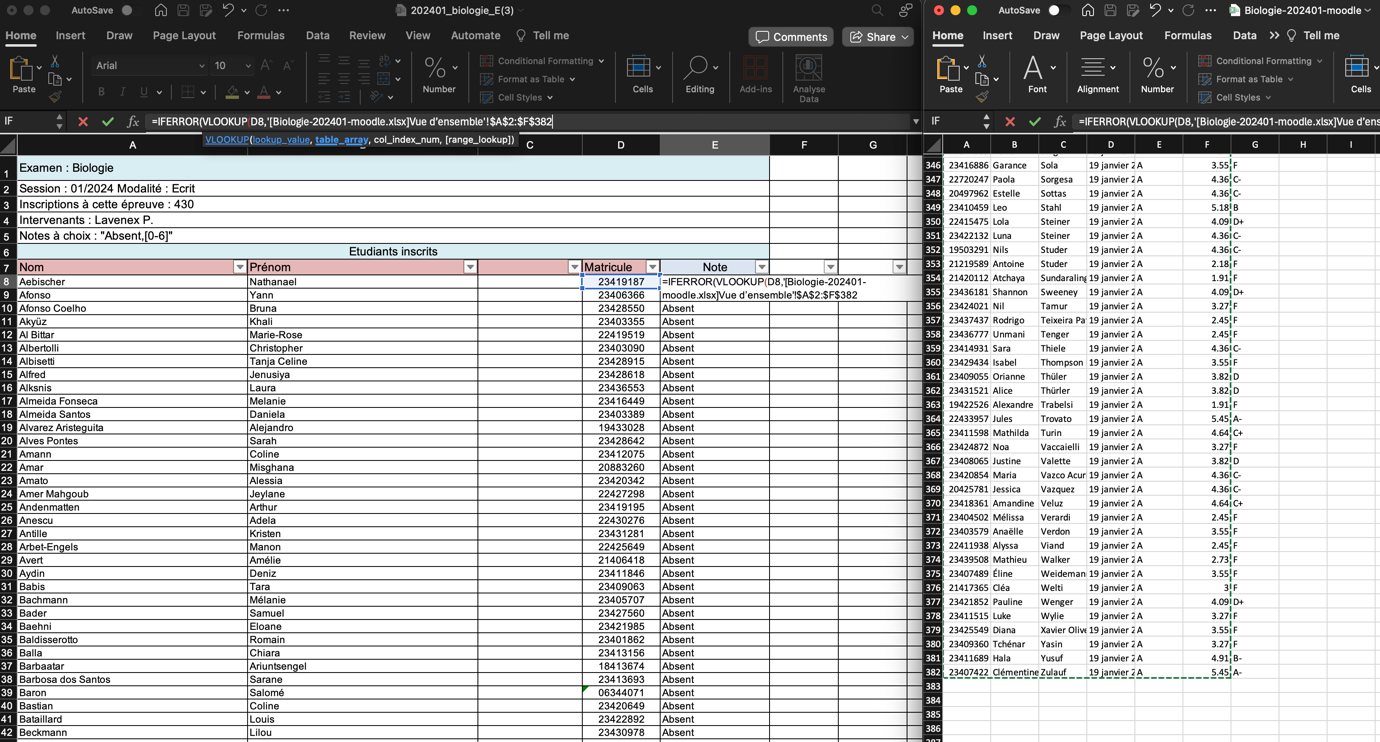
Task: Switch to the Formulas ribbon tab
Action: click(x=261, y=35)
